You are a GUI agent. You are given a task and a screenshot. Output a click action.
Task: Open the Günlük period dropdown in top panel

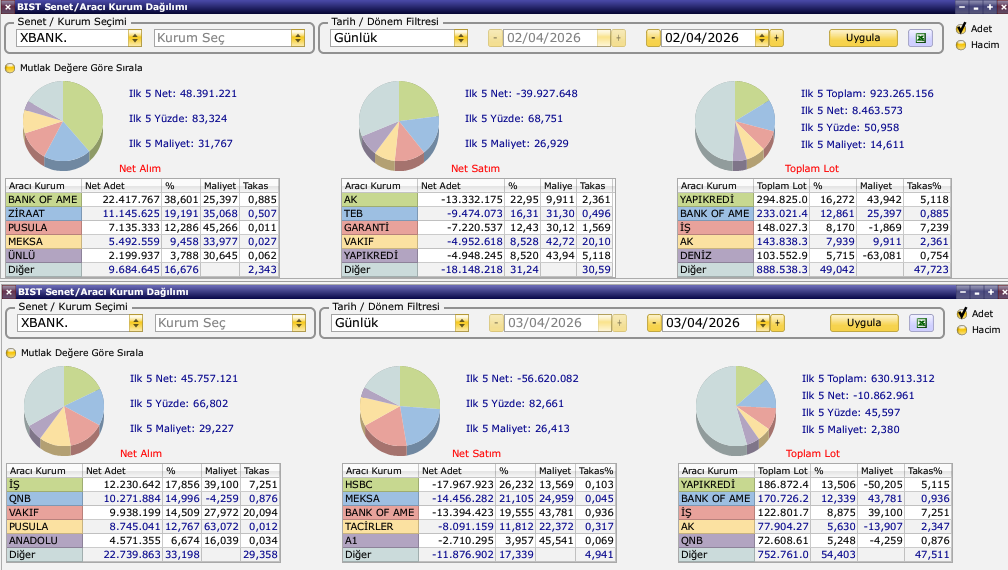pyautogui.click(x=460, y=38)
